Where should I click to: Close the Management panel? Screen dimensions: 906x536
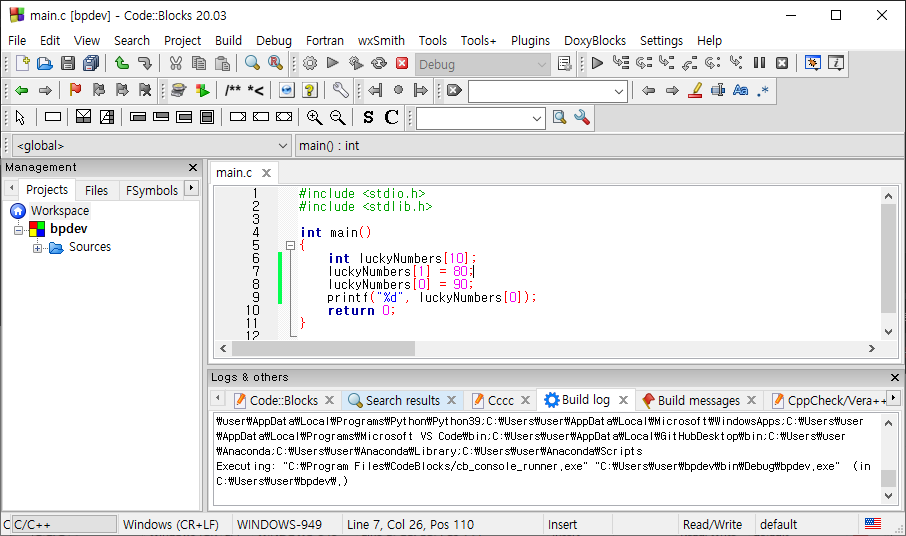tap(193, 168)
